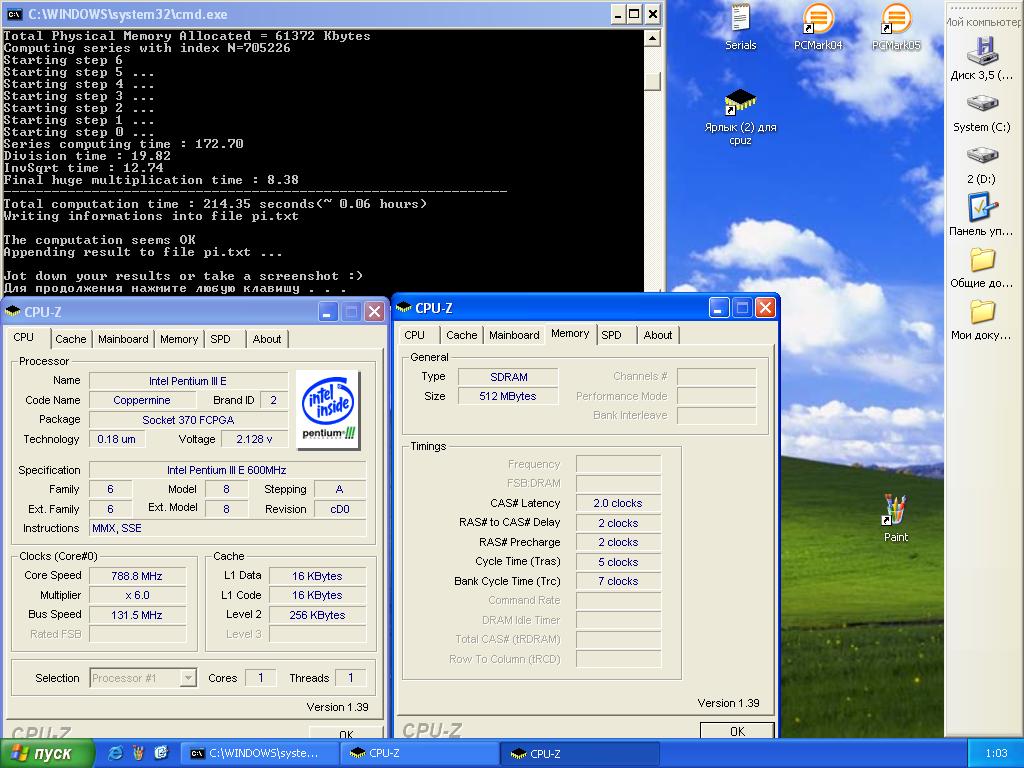Open Cache tab in left CPU-Z window
The width and height of the screenshot is (1024, 768).
coord(71,339)
